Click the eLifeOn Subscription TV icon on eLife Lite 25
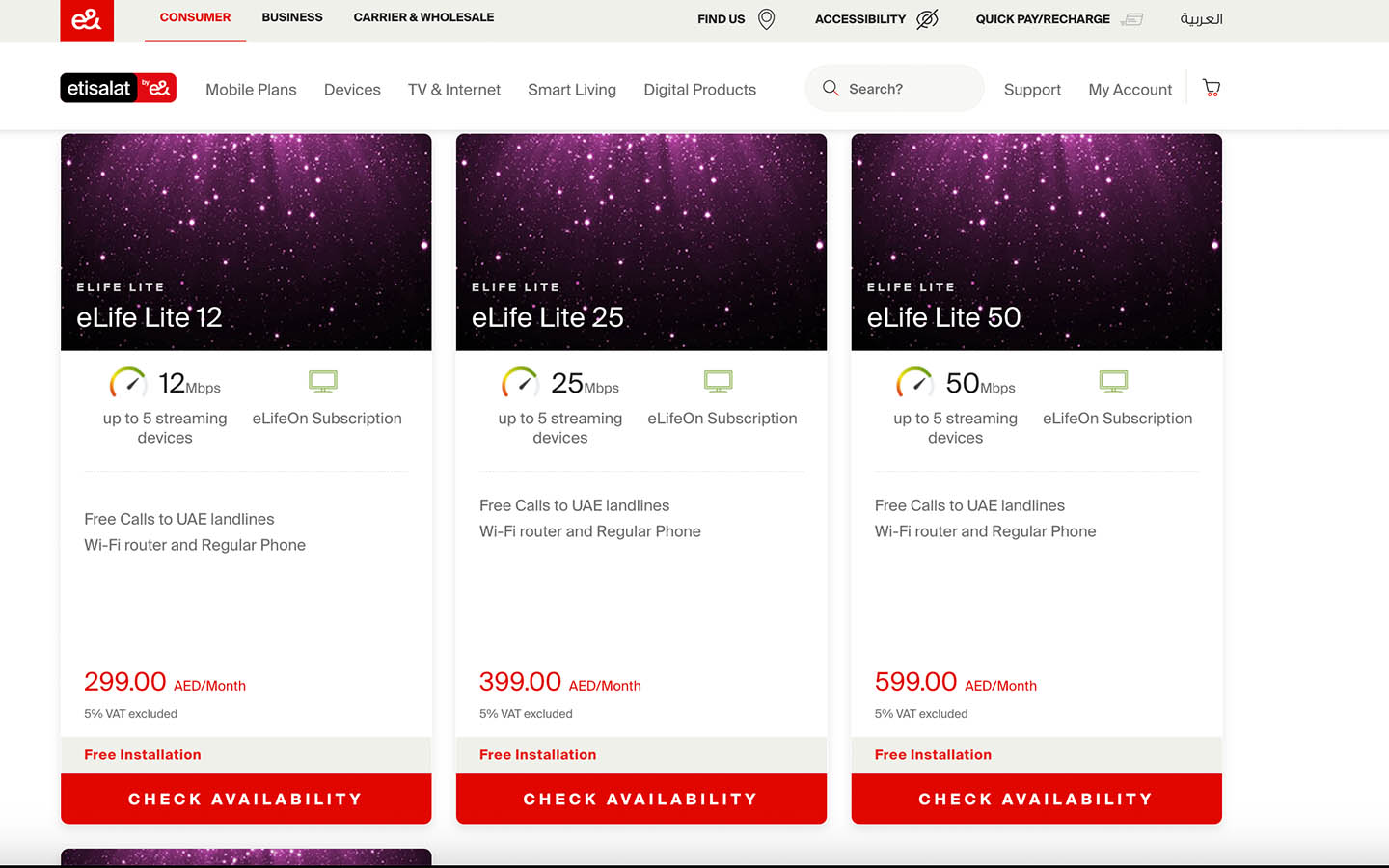Screen dimensions: 1389x868 [x=718, y=381]
